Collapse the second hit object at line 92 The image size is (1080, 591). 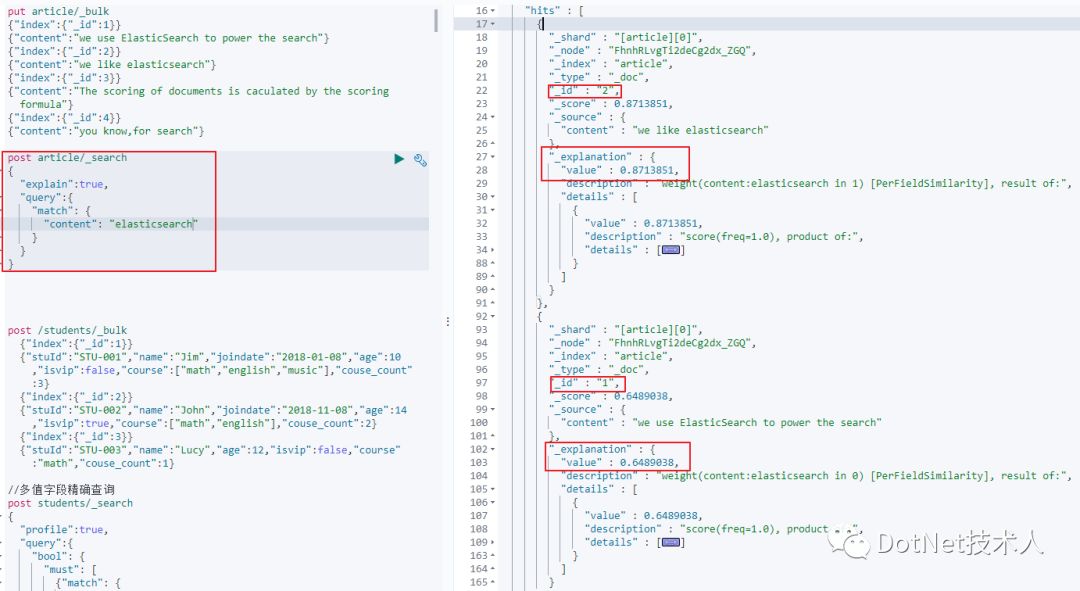tap(493, 317)
